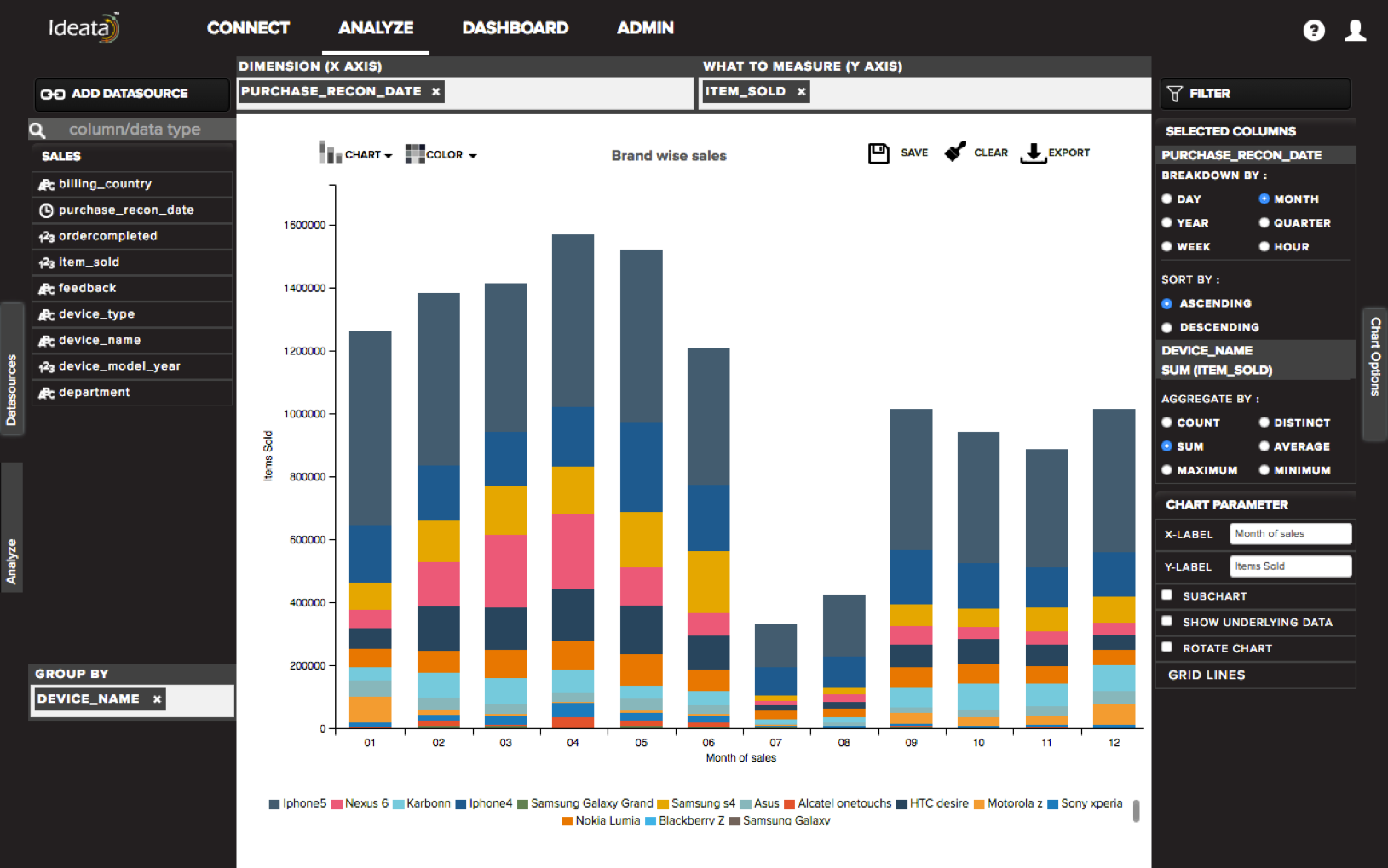Switch to the Admin tab

tap(645, 28)
